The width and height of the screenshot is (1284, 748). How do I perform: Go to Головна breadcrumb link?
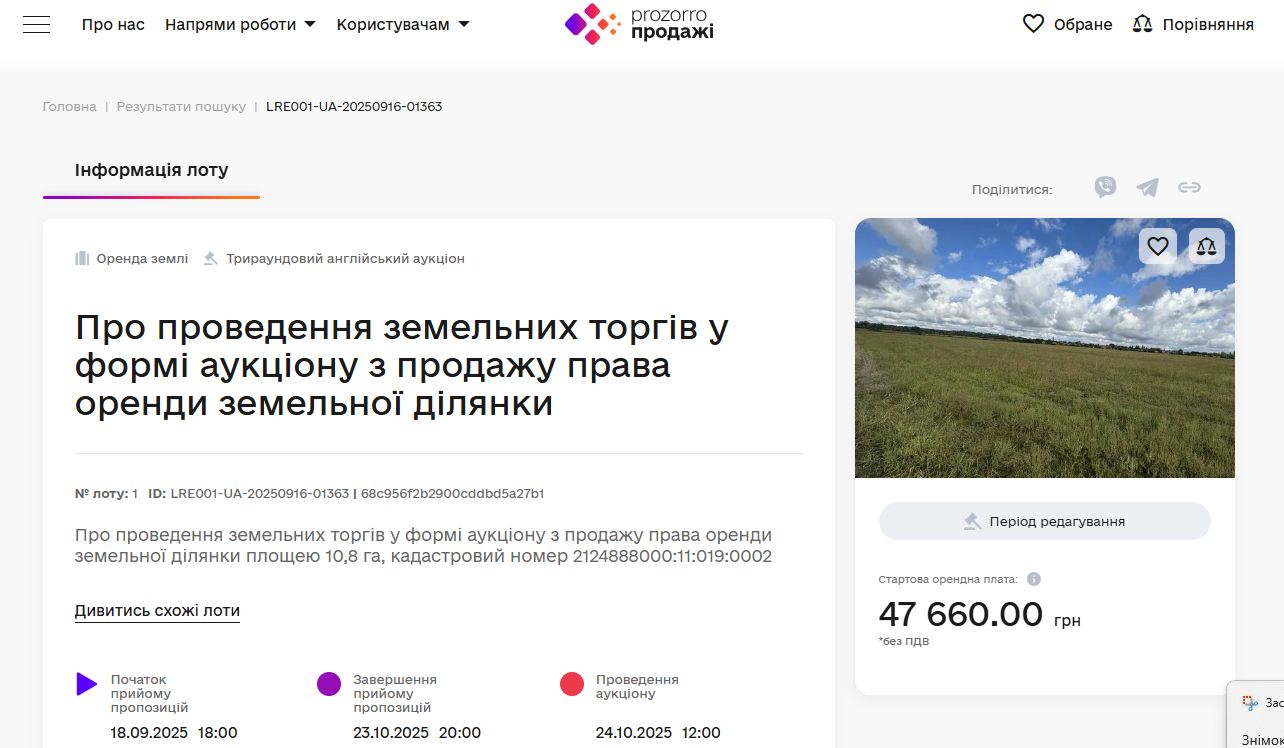point(69,106)
